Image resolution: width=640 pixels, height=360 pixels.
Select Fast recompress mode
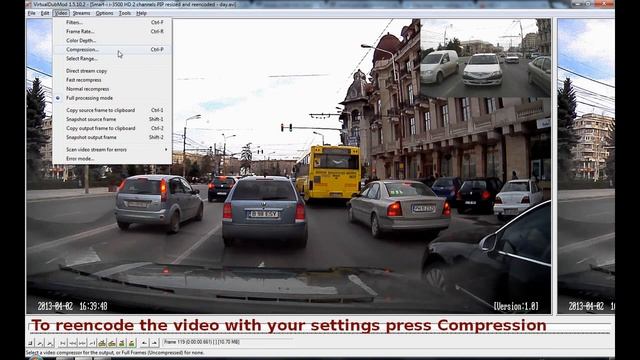click(x=112, y=80)
